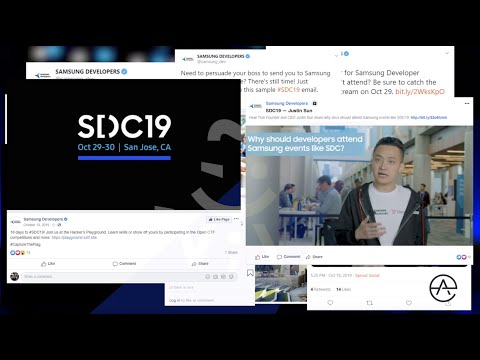Click the '1 Share' count
The width and height of the screenshot is (480, 360).
pyautogui.click(x=231, y=252)
